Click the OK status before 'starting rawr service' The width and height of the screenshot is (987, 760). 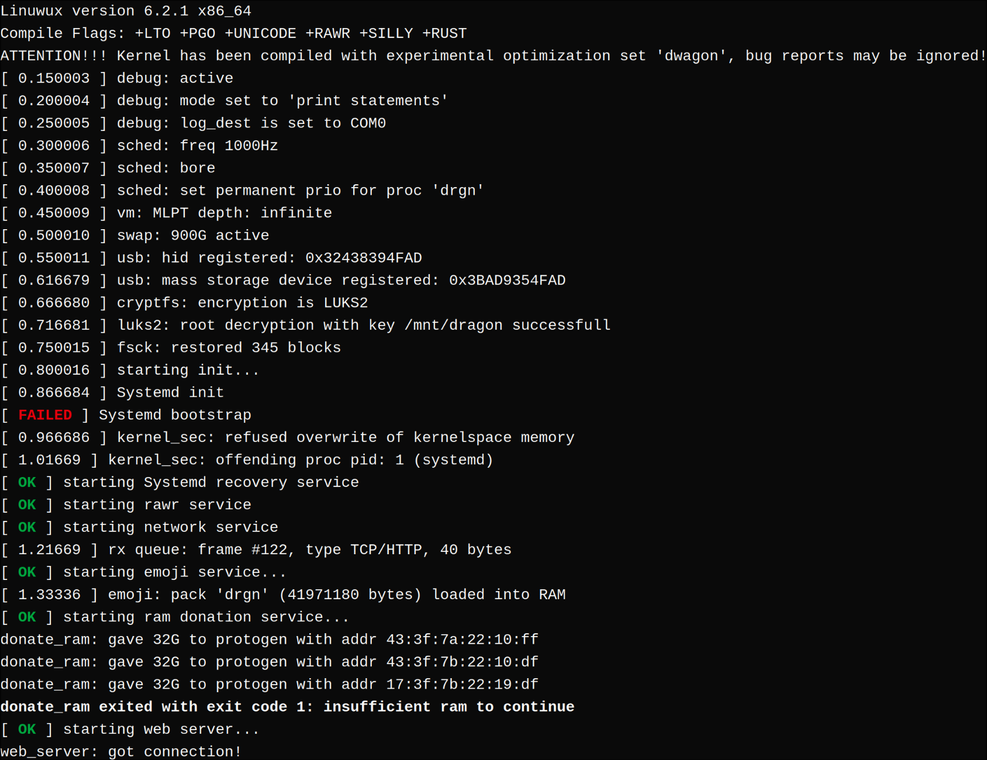point(27,505)
